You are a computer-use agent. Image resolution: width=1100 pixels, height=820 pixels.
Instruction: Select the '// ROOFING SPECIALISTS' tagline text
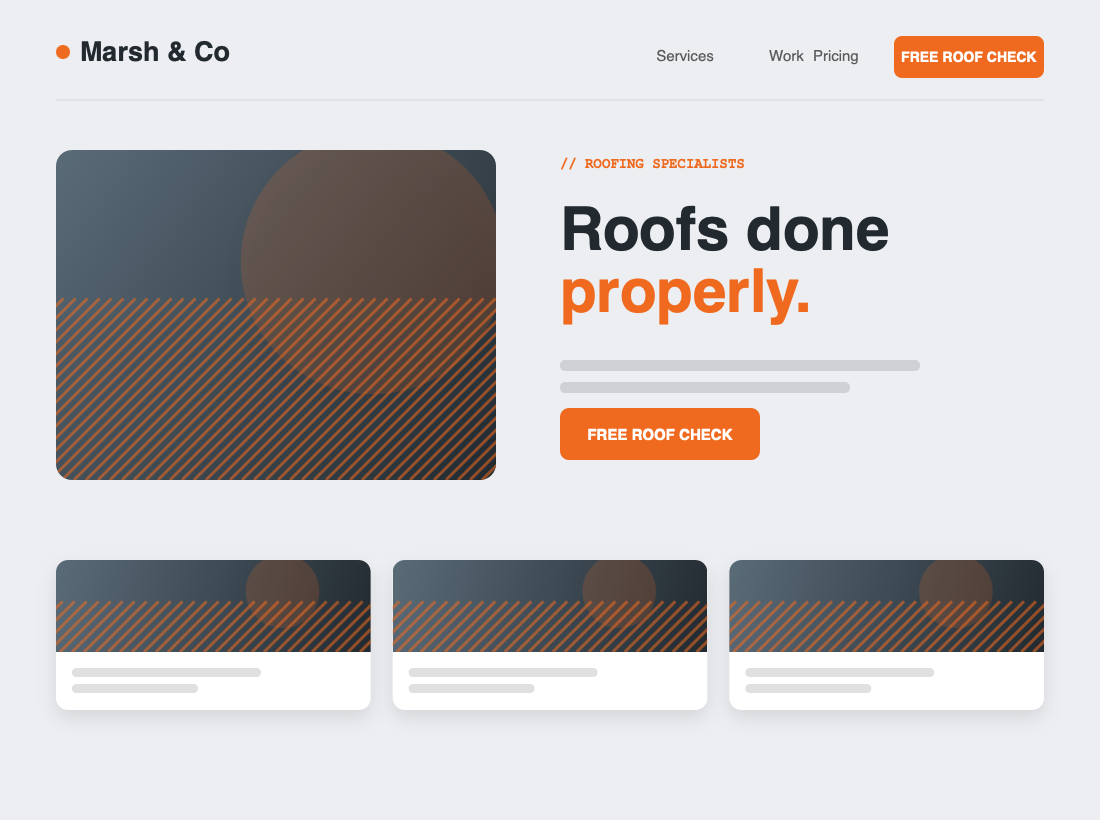coord(652,163)
